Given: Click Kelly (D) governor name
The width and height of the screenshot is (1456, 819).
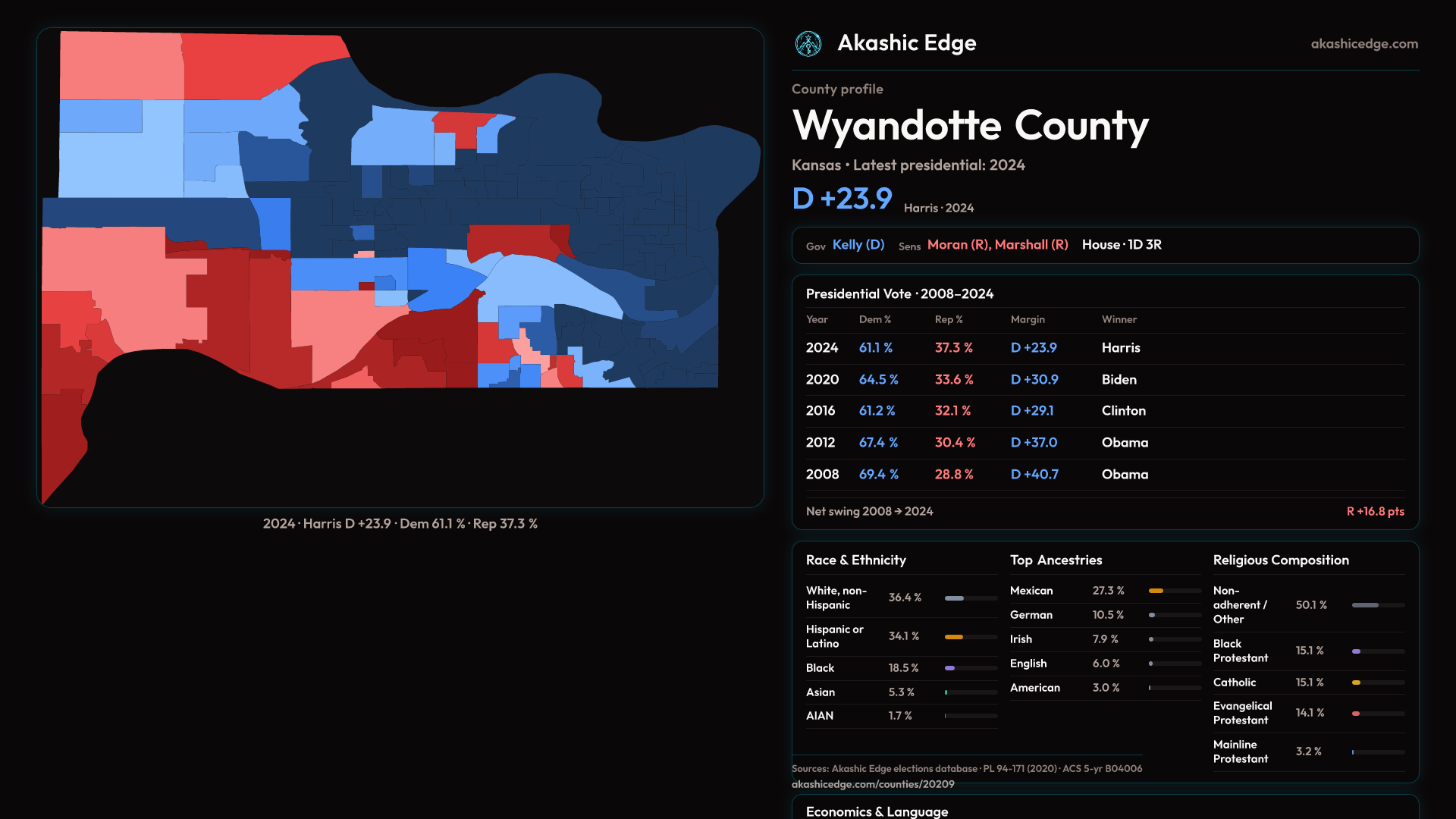Looking at the screenshot, I should tap(858, 245).
